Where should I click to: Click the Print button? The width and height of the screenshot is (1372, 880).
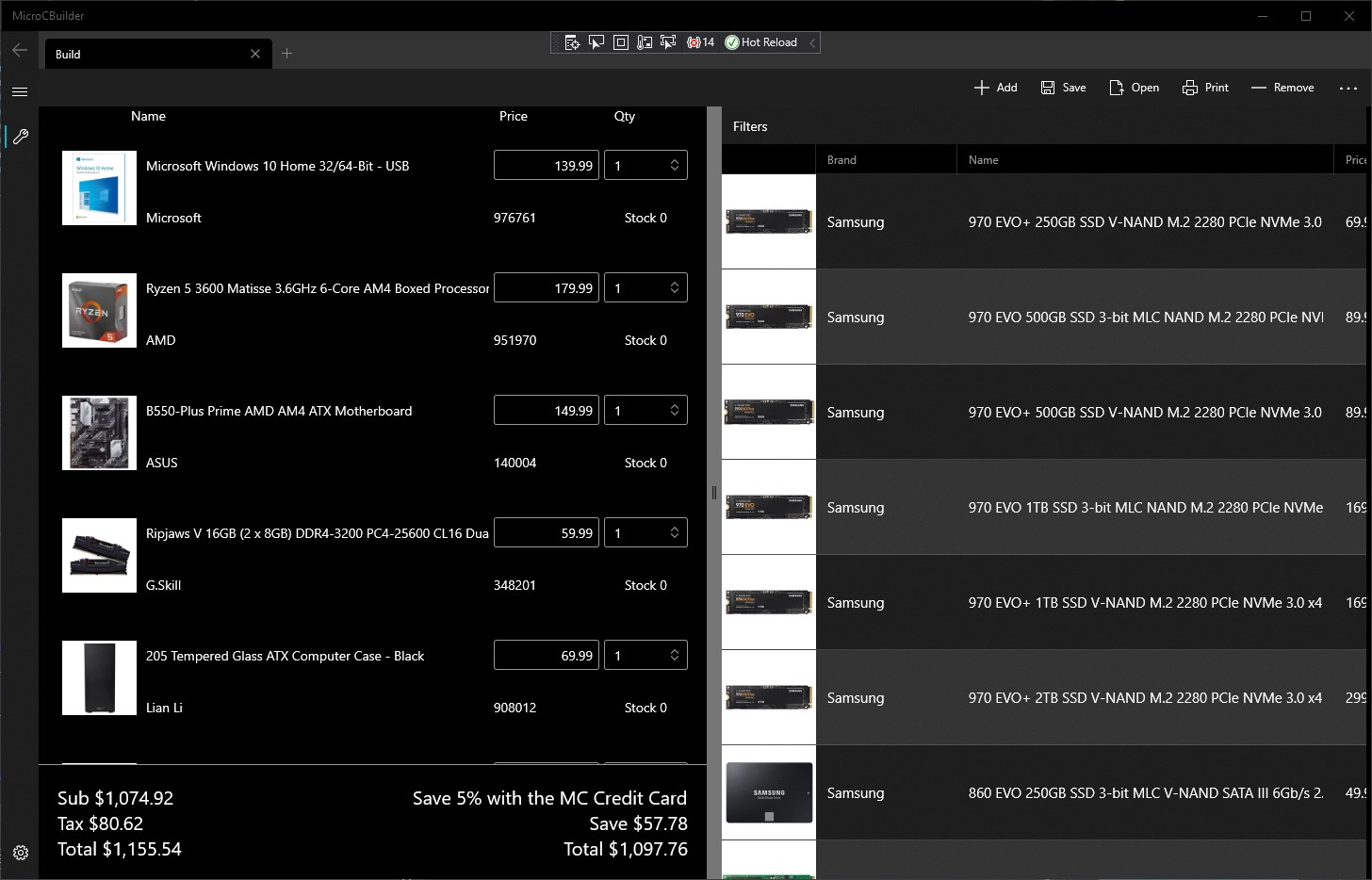[1205, 88]
